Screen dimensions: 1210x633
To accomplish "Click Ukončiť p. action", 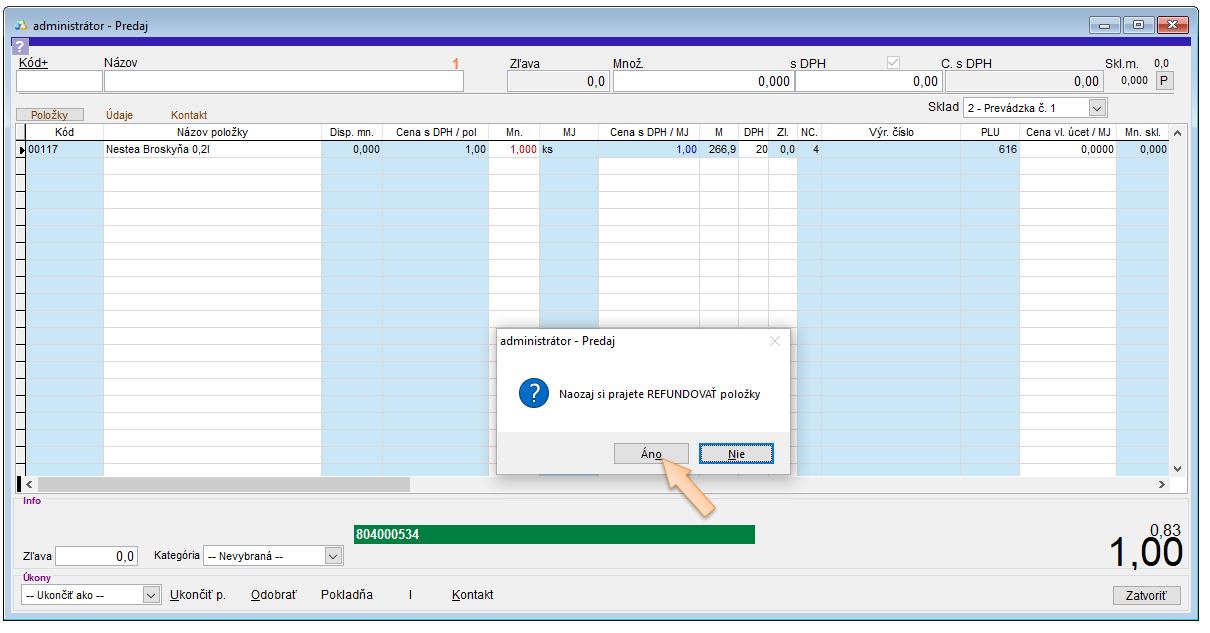I will (197, 595).
